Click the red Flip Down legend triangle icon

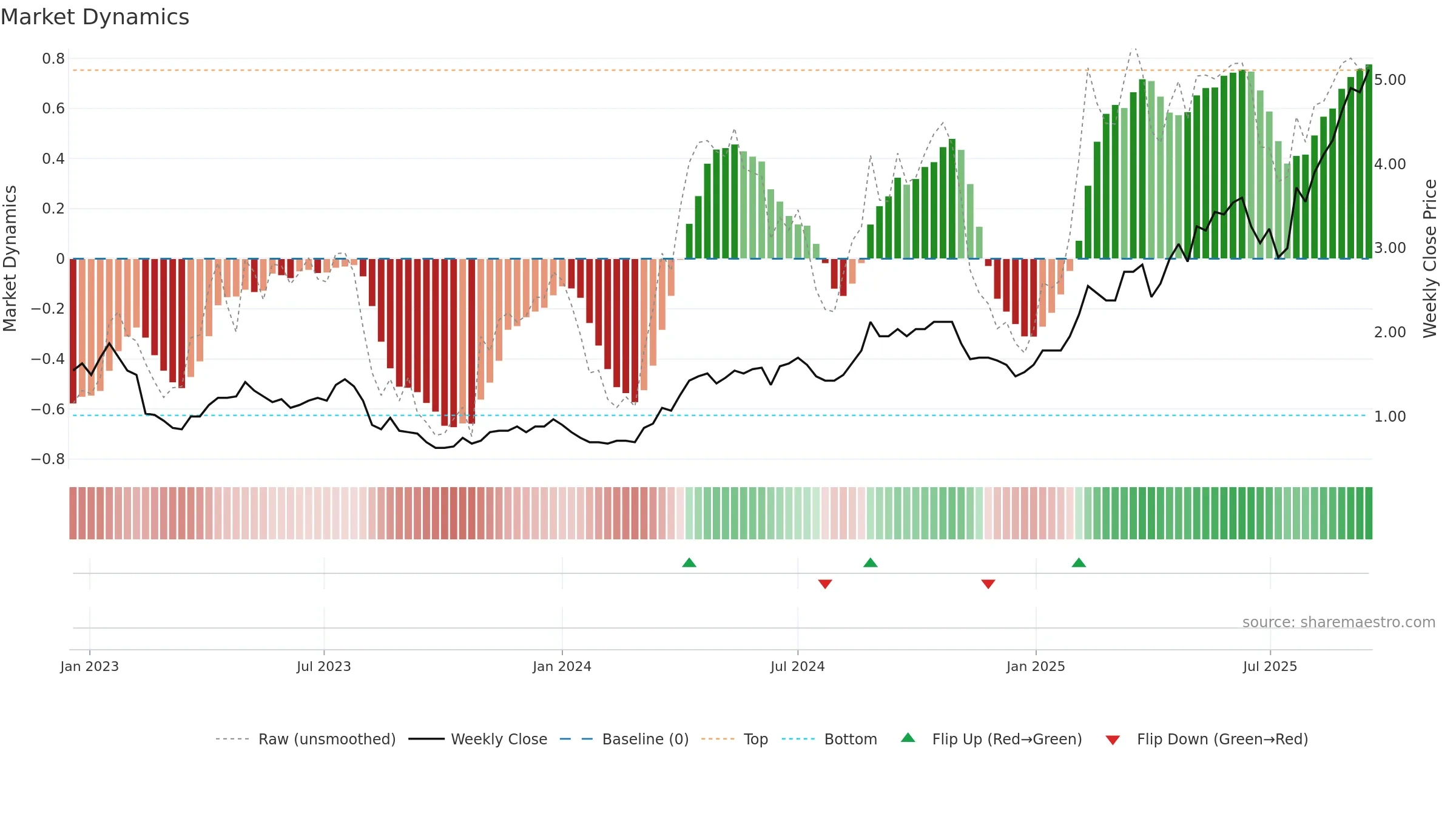coord(1112,740)
